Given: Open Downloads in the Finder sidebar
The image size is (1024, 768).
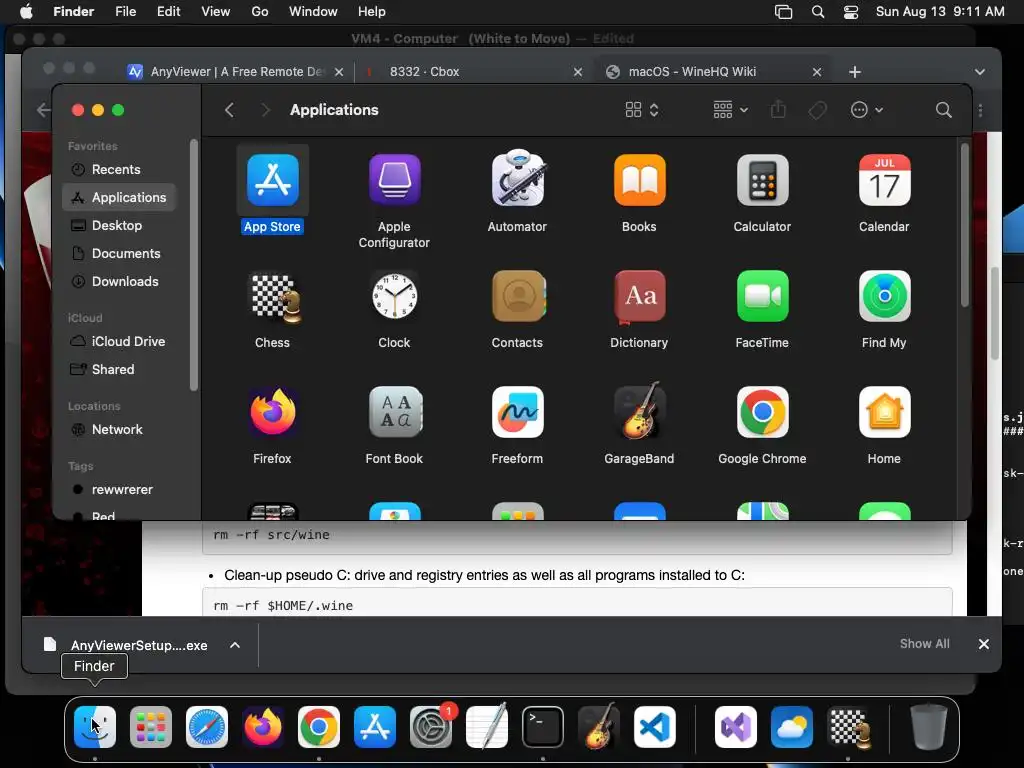Looking at the screenshot, I should 118,281.
